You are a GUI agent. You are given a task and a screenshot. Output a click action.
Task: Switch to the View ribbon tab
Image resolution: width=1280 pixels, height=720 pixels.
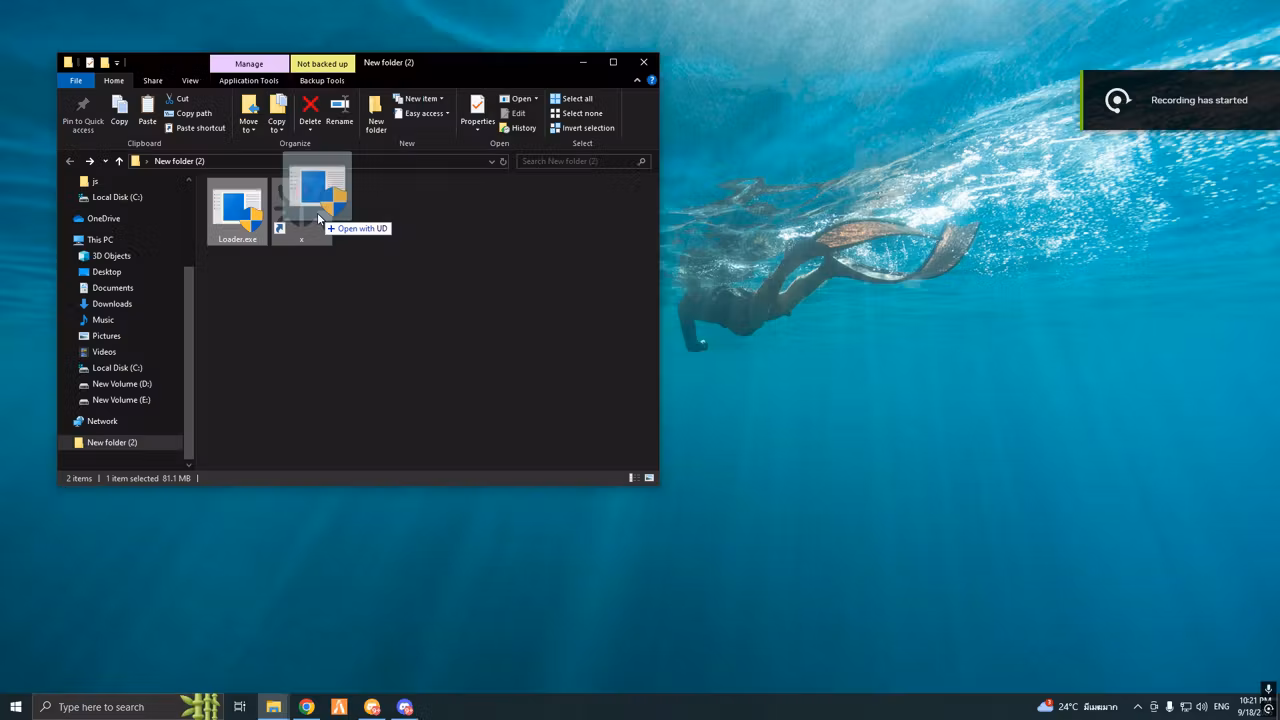click(189, 81)
